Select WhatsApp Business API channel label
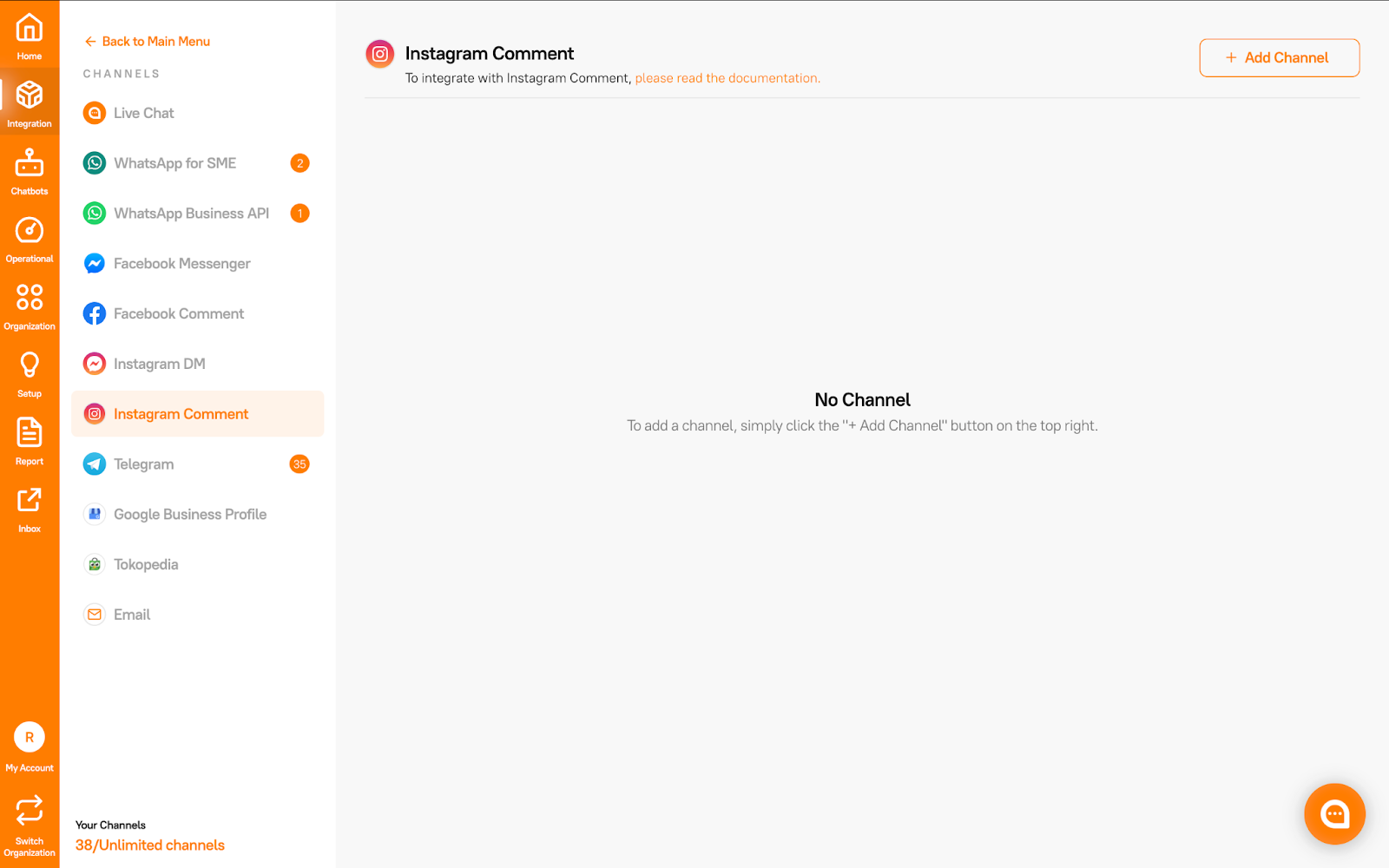Screen dimensions: 1389x868 tap(192, 214)
